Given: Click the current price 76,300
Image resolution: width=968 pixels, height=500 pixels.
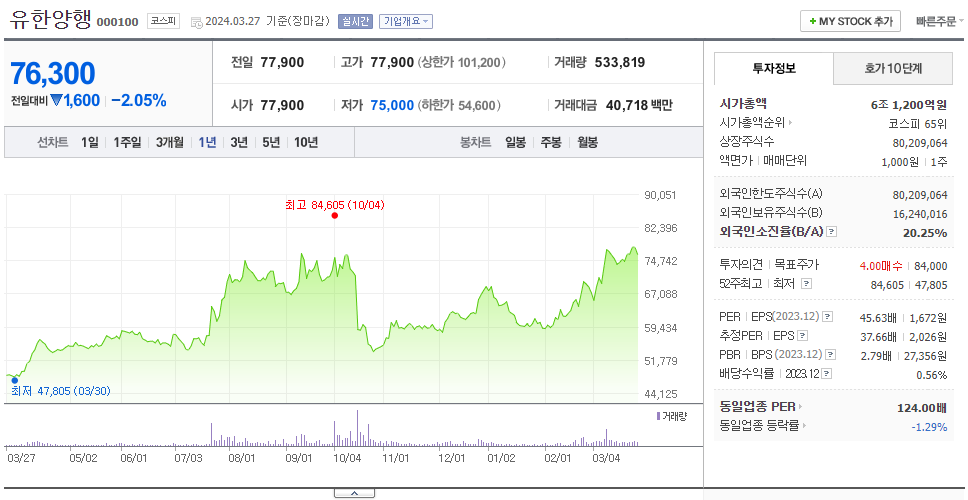Looking at the screenshot, I should (x=52, y=73).
